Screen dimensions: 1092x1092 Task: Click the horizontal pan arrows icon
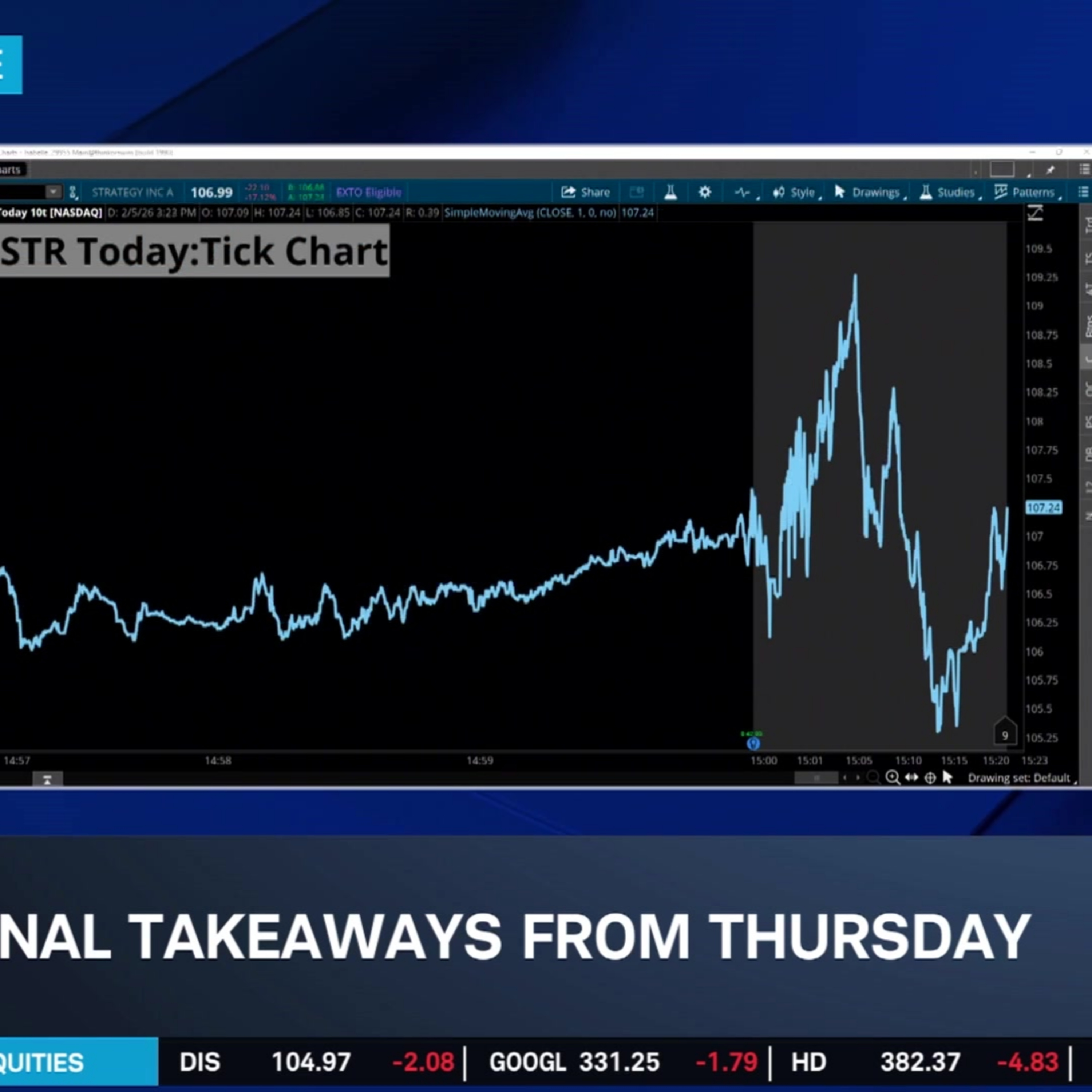click(x=911, y=778)
